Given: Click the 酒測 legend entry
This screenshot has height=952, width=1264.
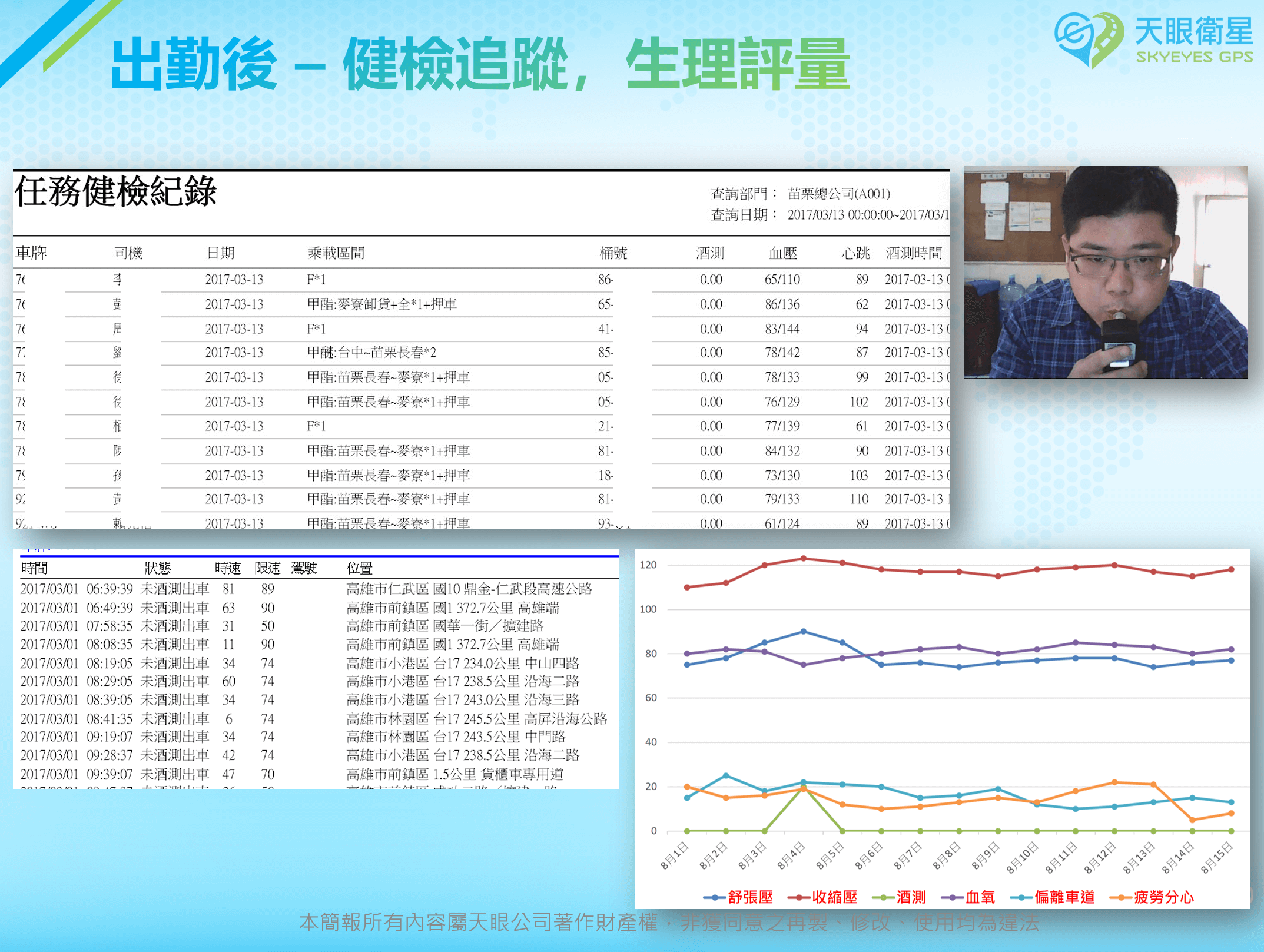Looking at the screenshot, I should pos(910,897).
